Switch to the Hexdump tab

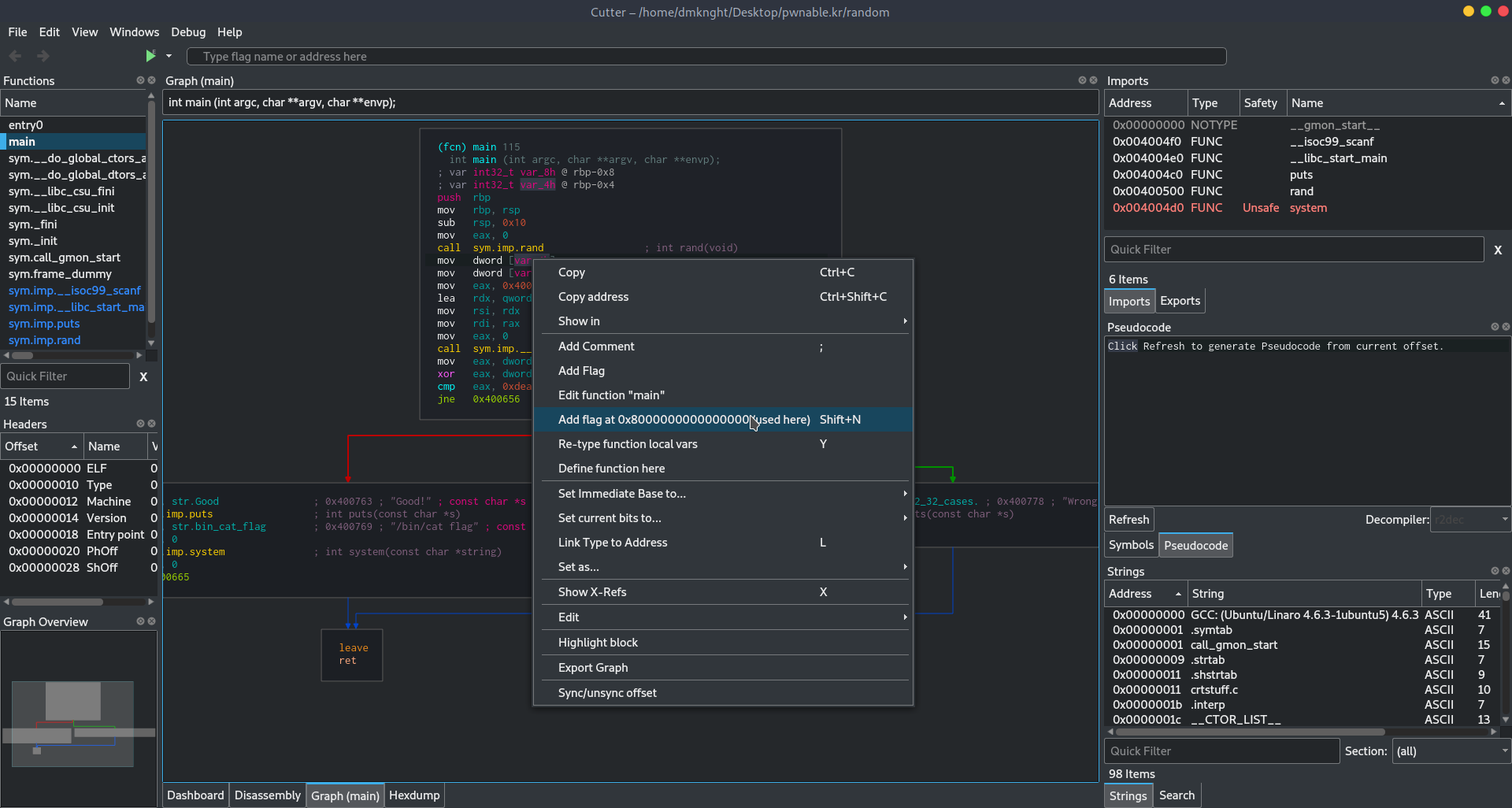tap(414, 795)
